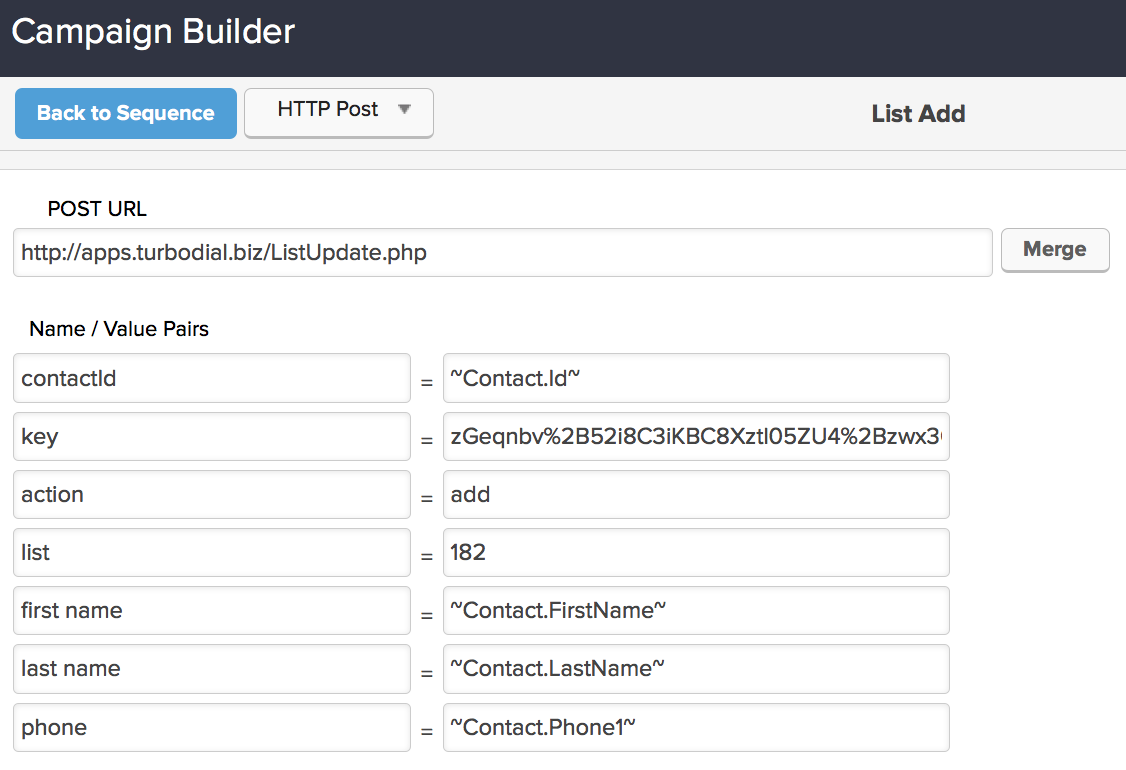This screenshot has height=770, width=1126.
Task: Click the key name field
Action: pos(211,437)
